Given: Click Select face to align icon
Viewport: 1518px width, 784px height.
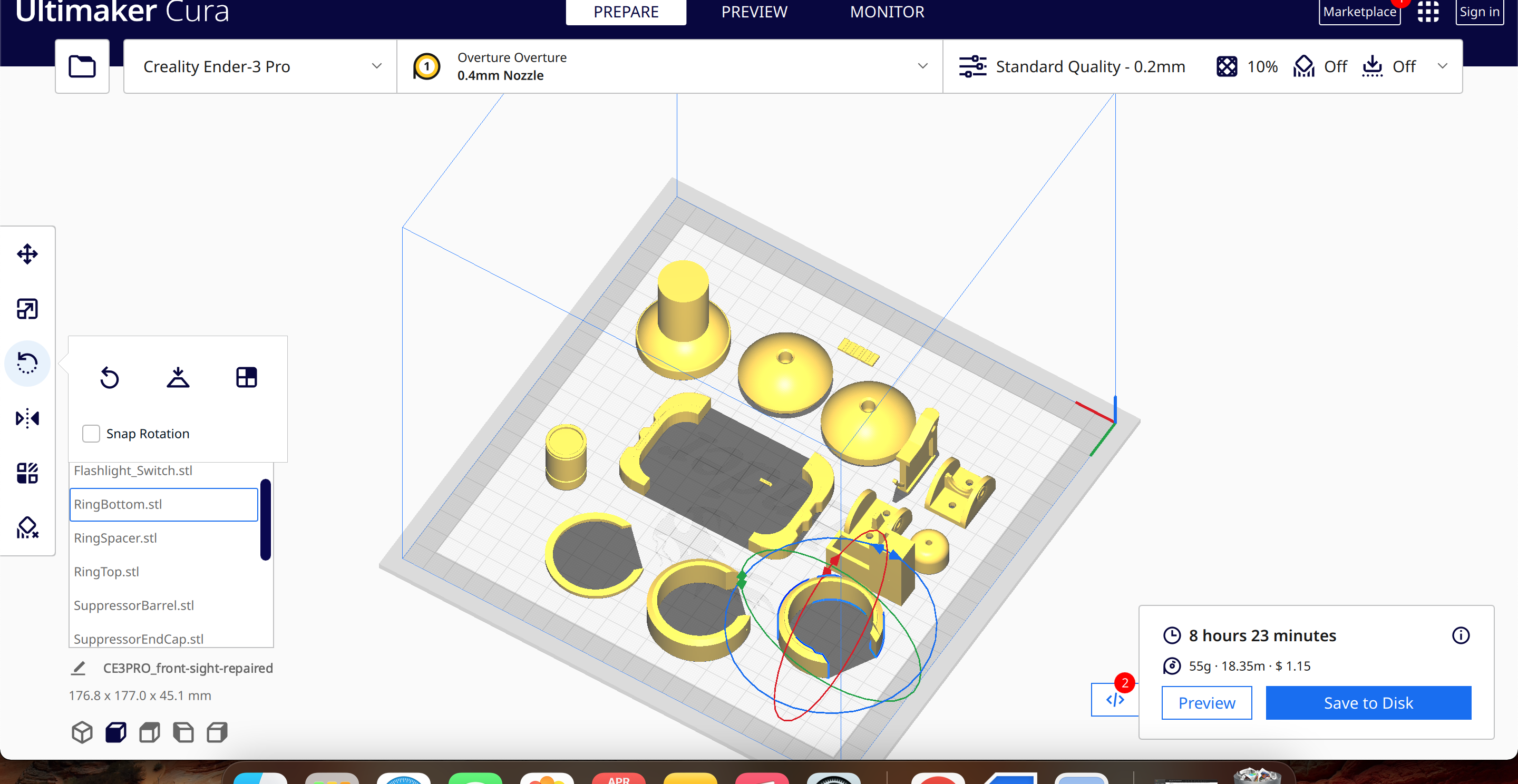Looking at the screenshot, I should pos(246,377).
